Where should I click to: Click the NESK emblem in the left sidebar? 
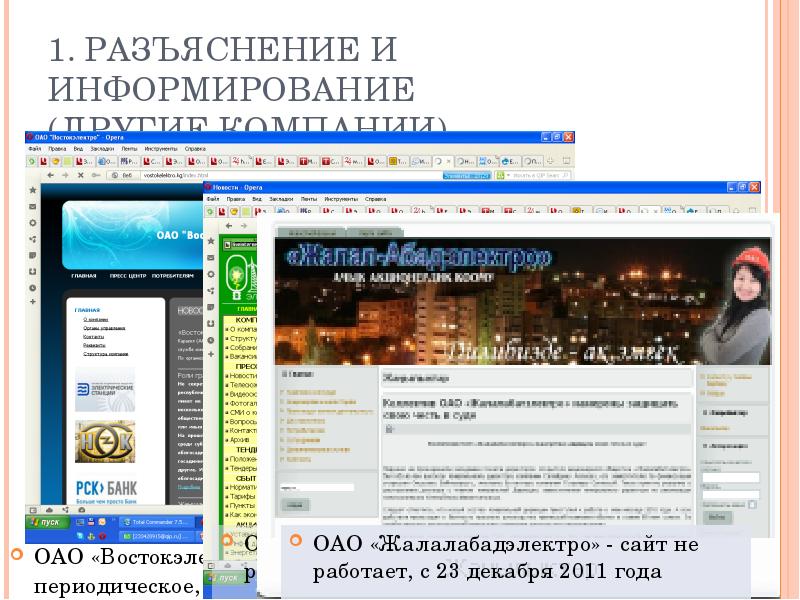[104, 443]
